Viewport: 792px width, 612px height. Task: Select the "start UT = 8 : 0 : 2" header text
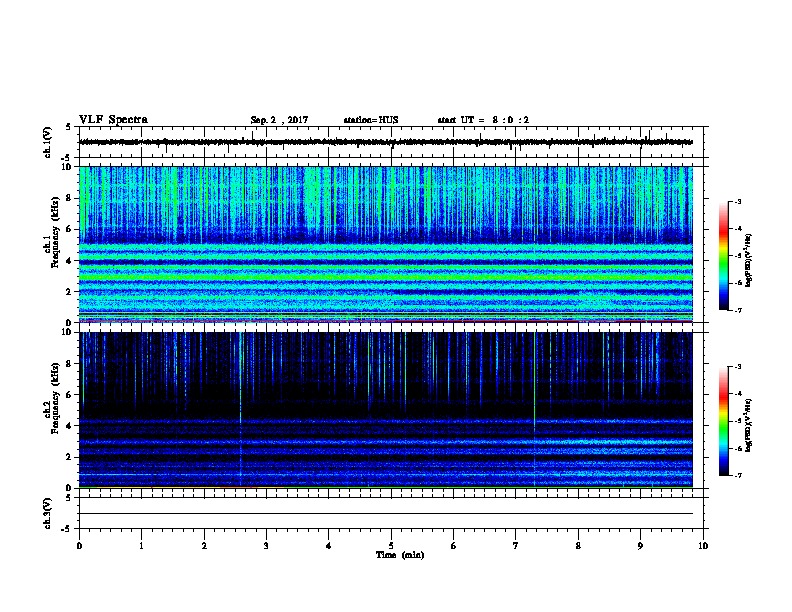pyautogui.click(x=483, y=120)
